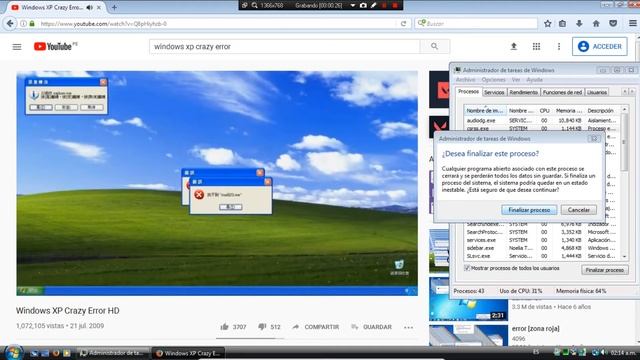Image resolution: width=640 pixels, height=360 pixels.
Task: Go to Firefox home page icon
Action: pos(596,24)
